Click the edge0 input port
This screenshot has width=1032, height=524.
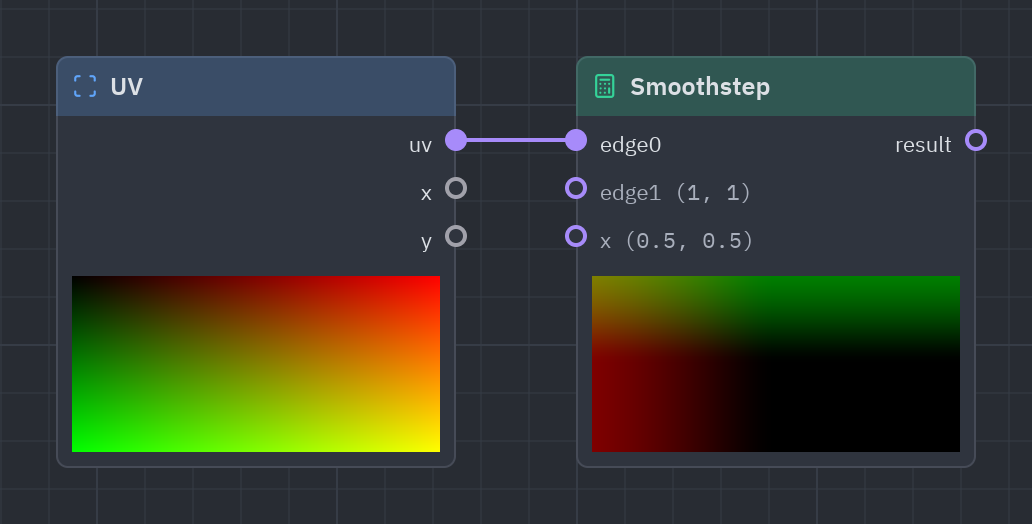pyautogui.click(x=576, y=140)
